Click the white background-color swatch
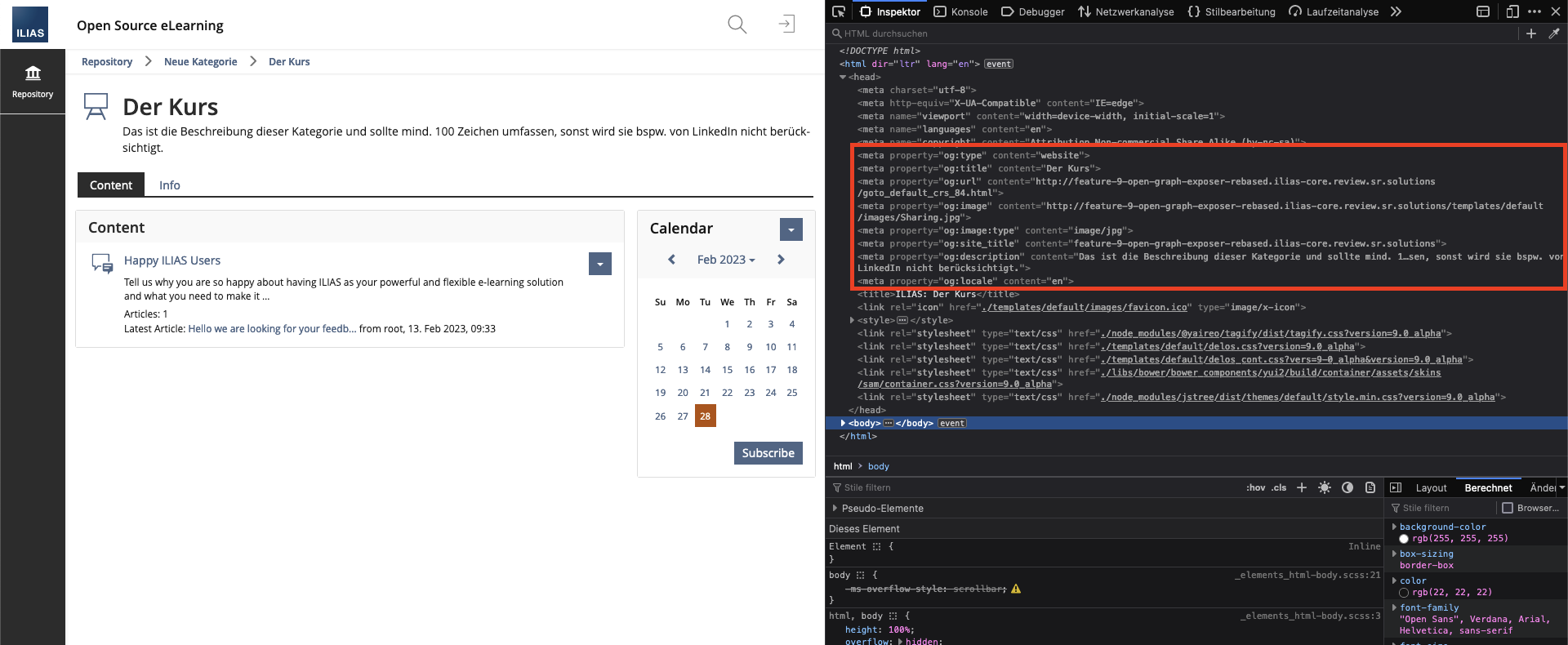This screenshot has height=645, width=1568. point(1404,539)
